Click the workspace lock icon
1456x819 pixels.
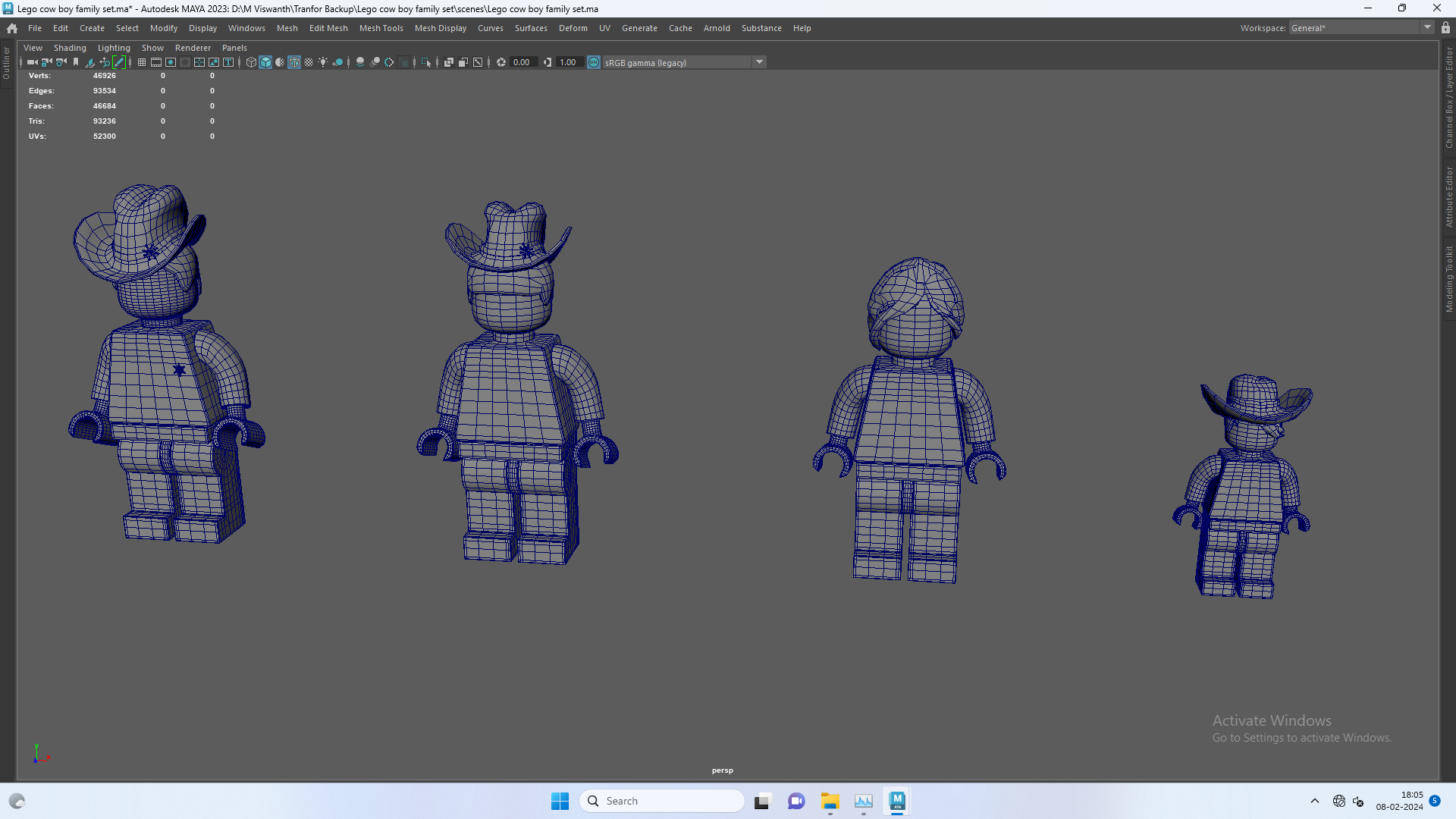point(1445,28)
